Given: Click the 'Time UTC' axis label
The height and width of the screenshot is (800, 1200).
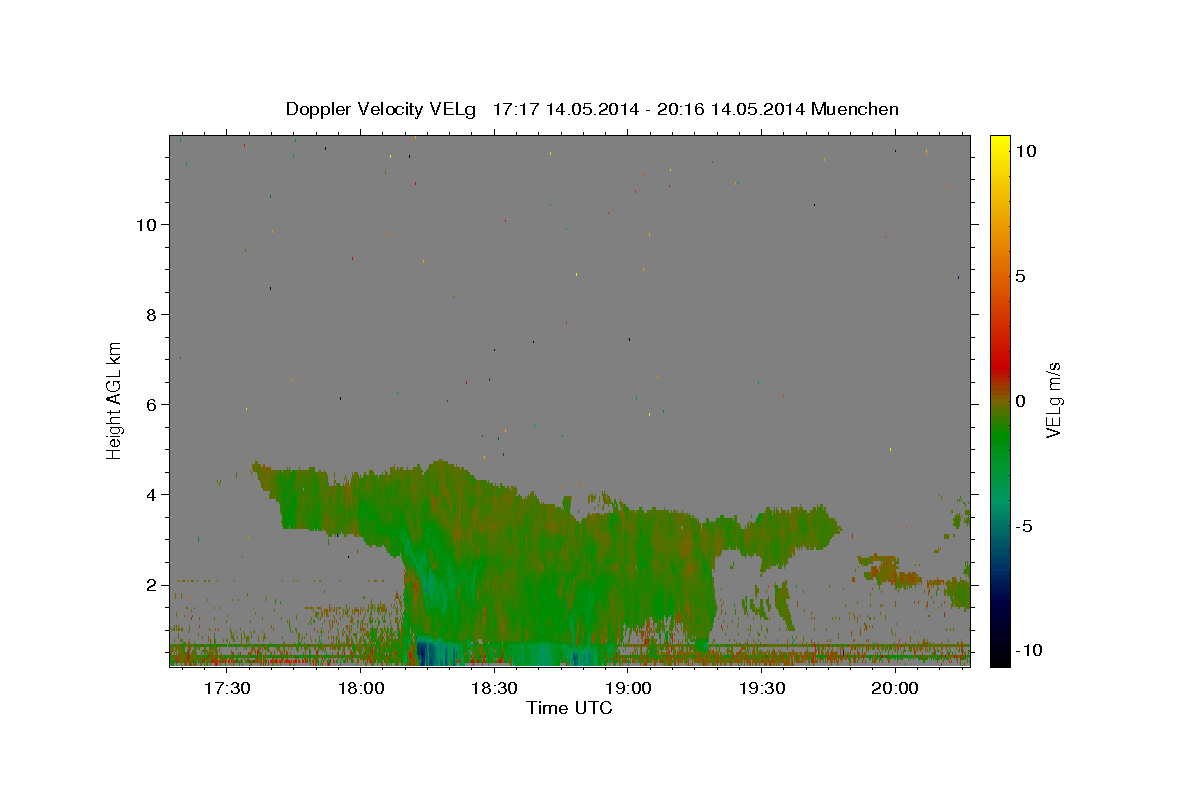Looking at the screenshot, I should click(x=569, y=708).
